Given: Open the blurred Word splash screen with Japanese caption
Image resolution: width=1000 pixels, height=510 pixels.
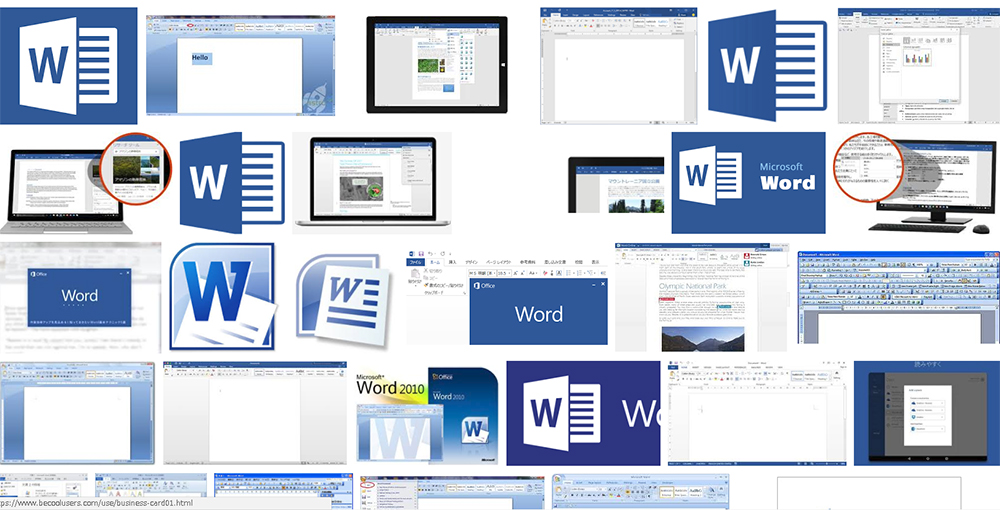Looking at the screenshot, I should coord(80,297).
